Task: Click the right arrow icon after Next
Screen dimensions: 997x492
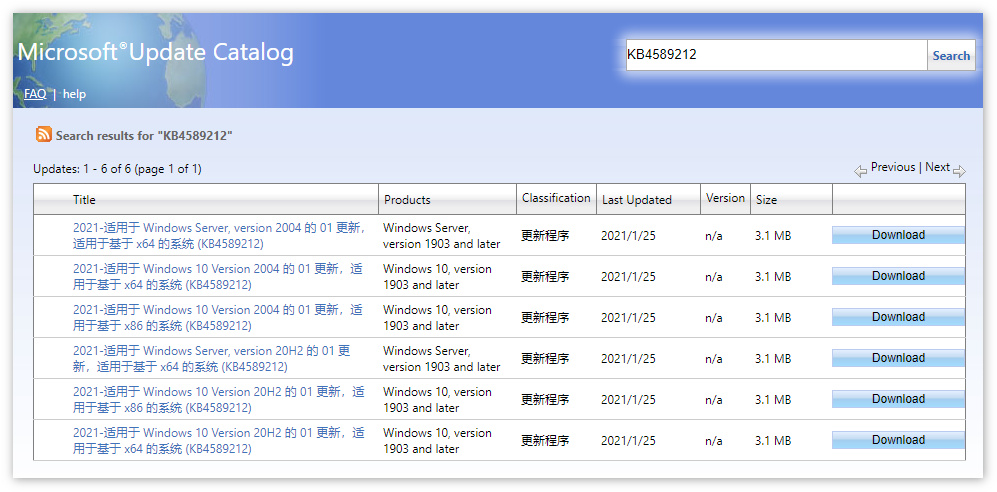Action: 959,171
